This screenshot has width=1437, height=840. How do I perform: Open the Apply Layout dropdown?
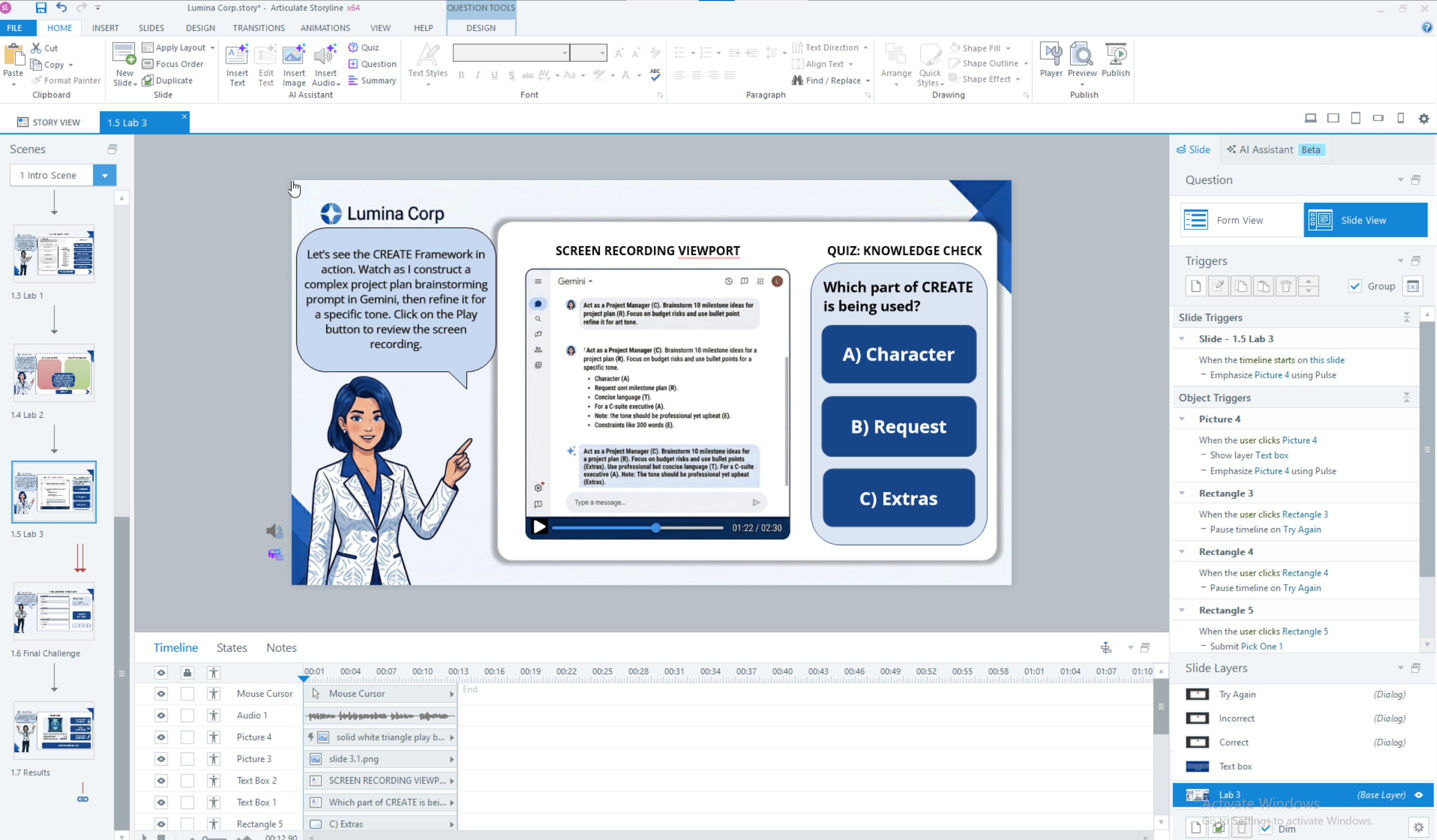212,47
